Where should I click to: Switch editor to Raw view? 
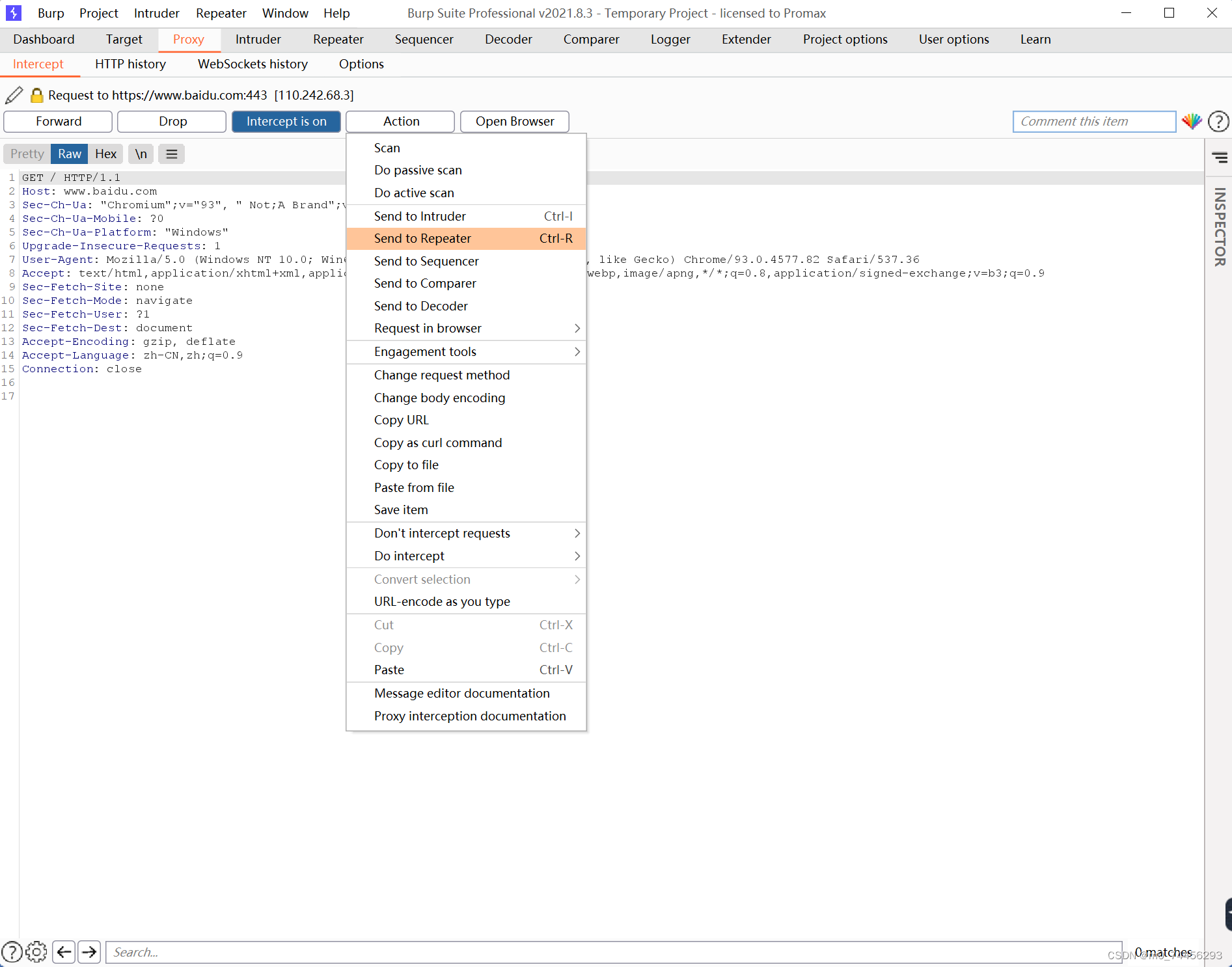tap(70, 154)
